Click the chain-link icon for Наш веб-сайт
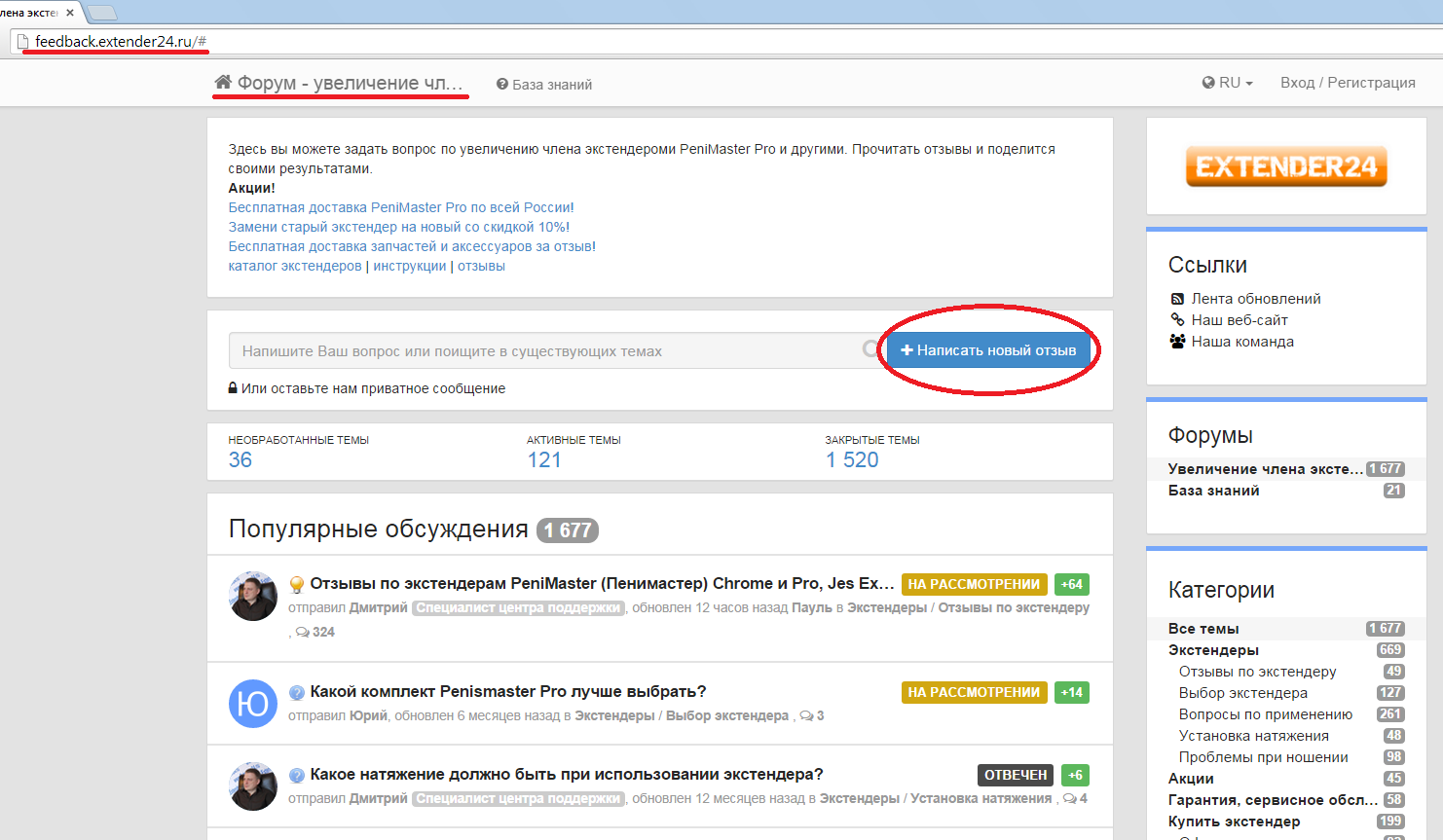Screen dimensions: 1443x840 [1177, 319]
